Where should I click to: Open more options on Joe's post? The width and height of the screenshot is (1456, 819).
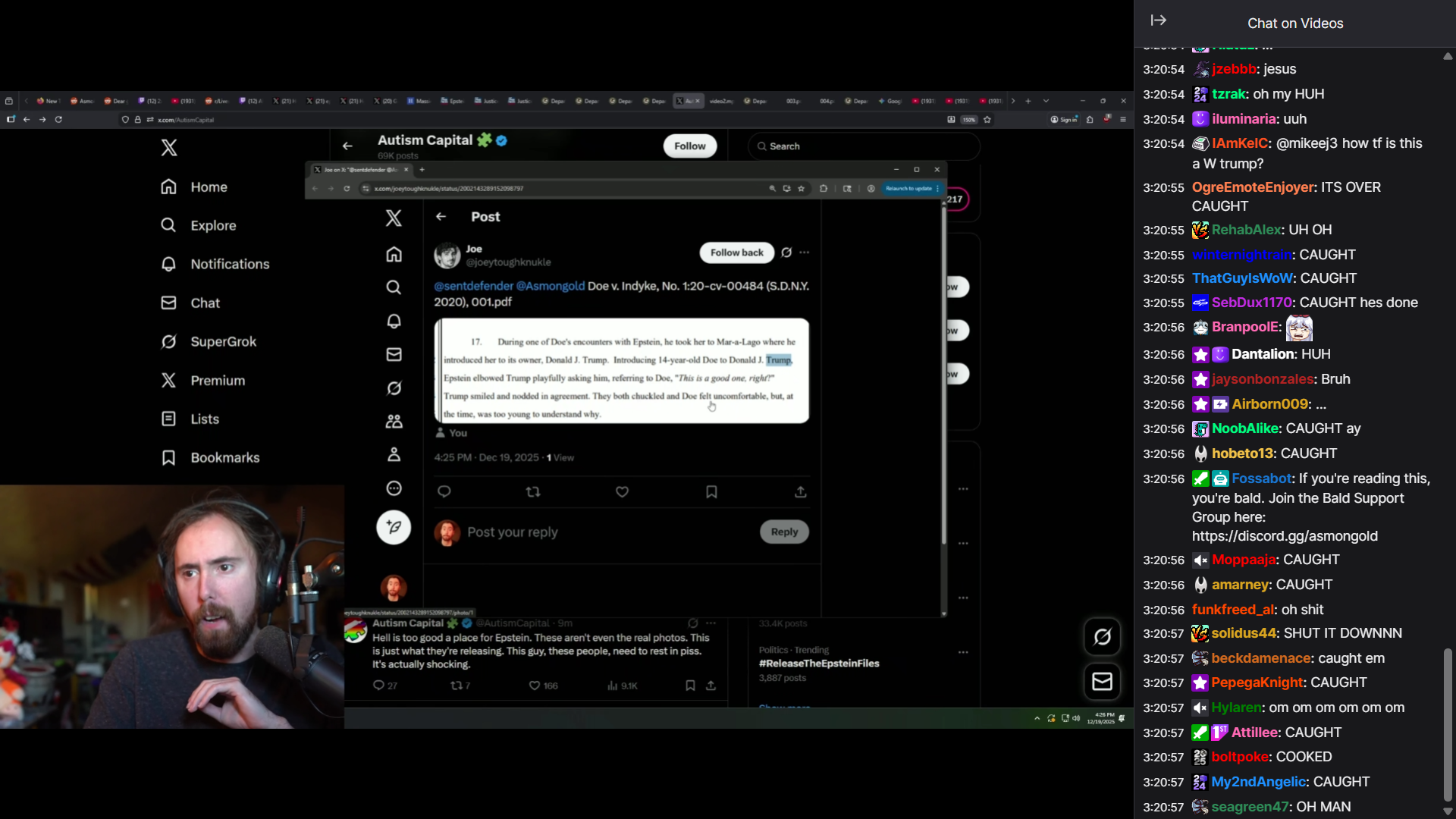[805, 253]
